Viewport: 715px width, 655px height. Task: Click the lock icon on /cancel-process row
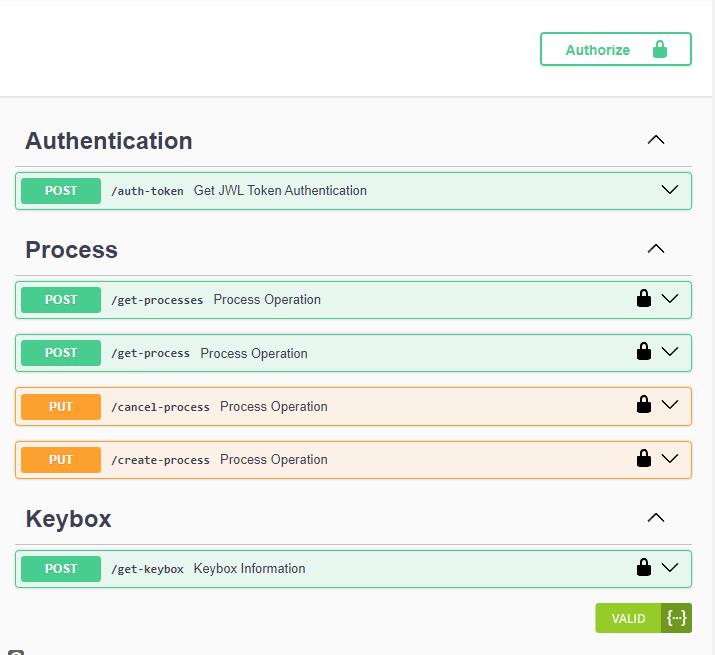644,405
